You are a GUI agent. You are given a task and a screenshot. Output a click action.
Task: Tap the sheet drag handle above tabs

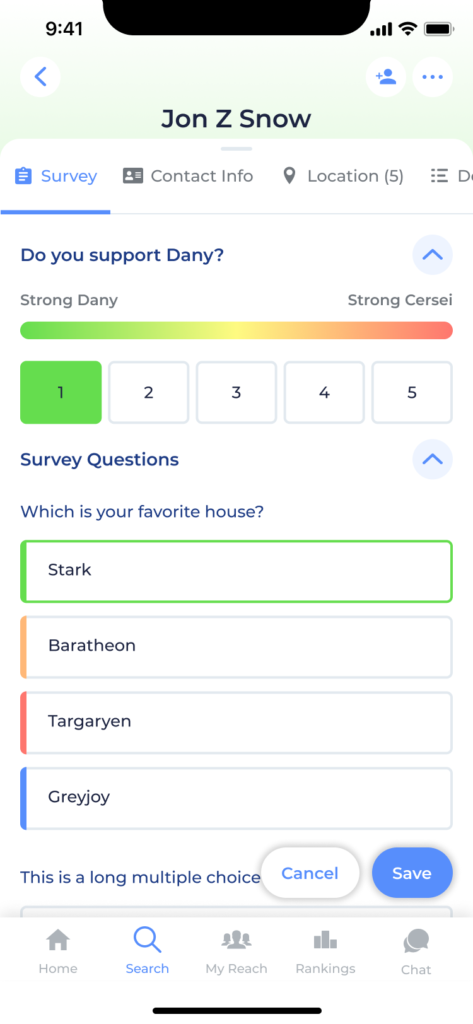(236, 149)
